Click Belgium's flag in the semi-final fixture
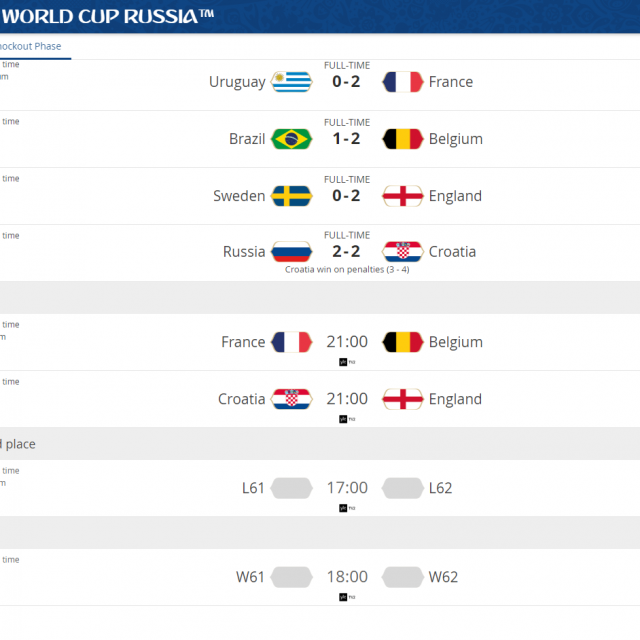This screenshot has height=640, width=640. [403, 342]
